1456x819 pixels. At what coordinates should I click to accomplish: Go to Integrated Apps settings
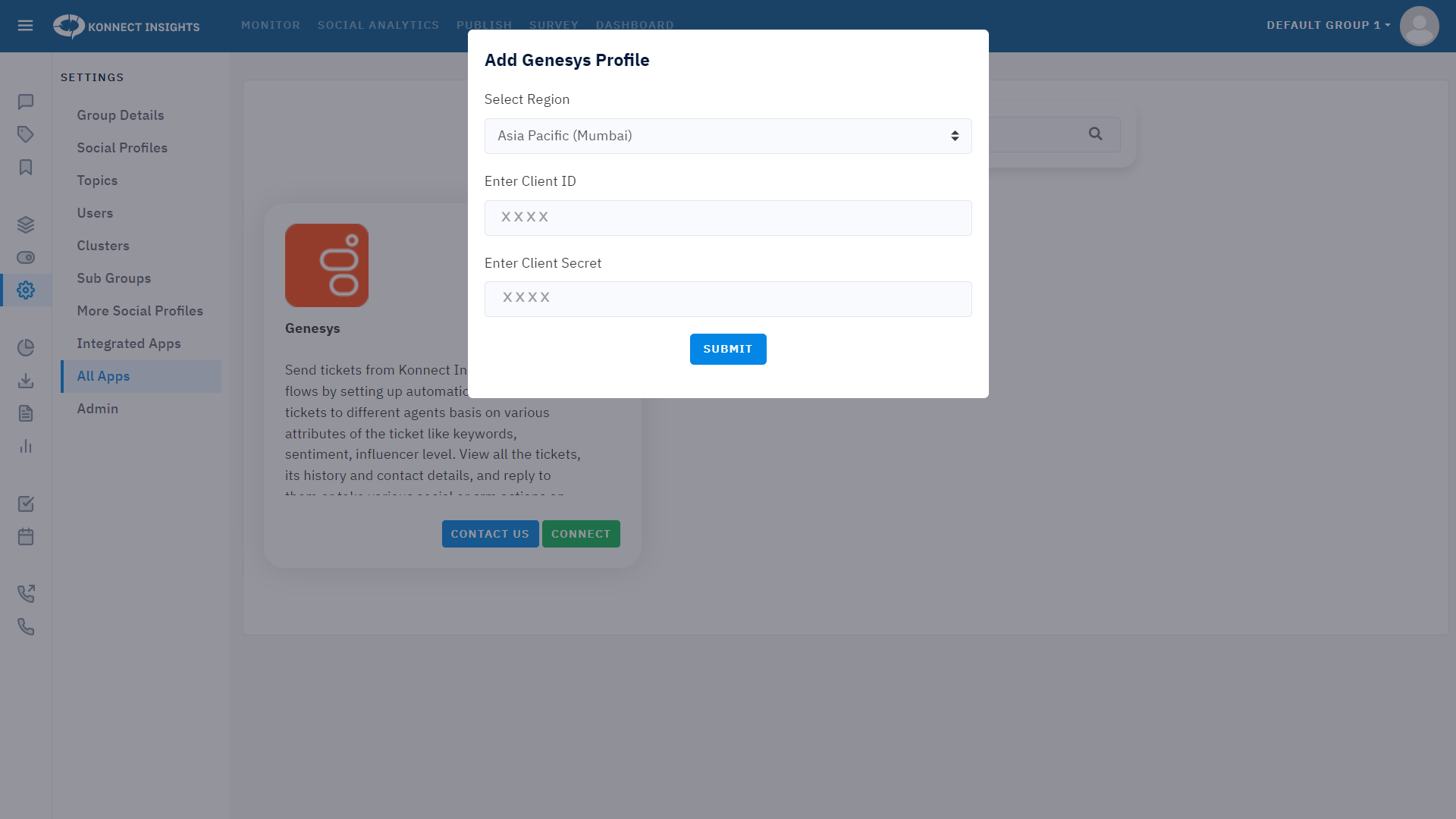[x=129, y=344]
